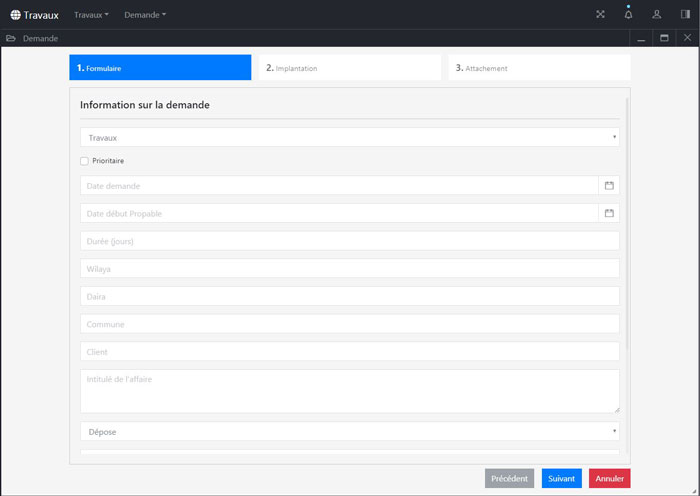Open the user profile icon
This screenshot has width=700, height=496.
(x=657, y=15)
